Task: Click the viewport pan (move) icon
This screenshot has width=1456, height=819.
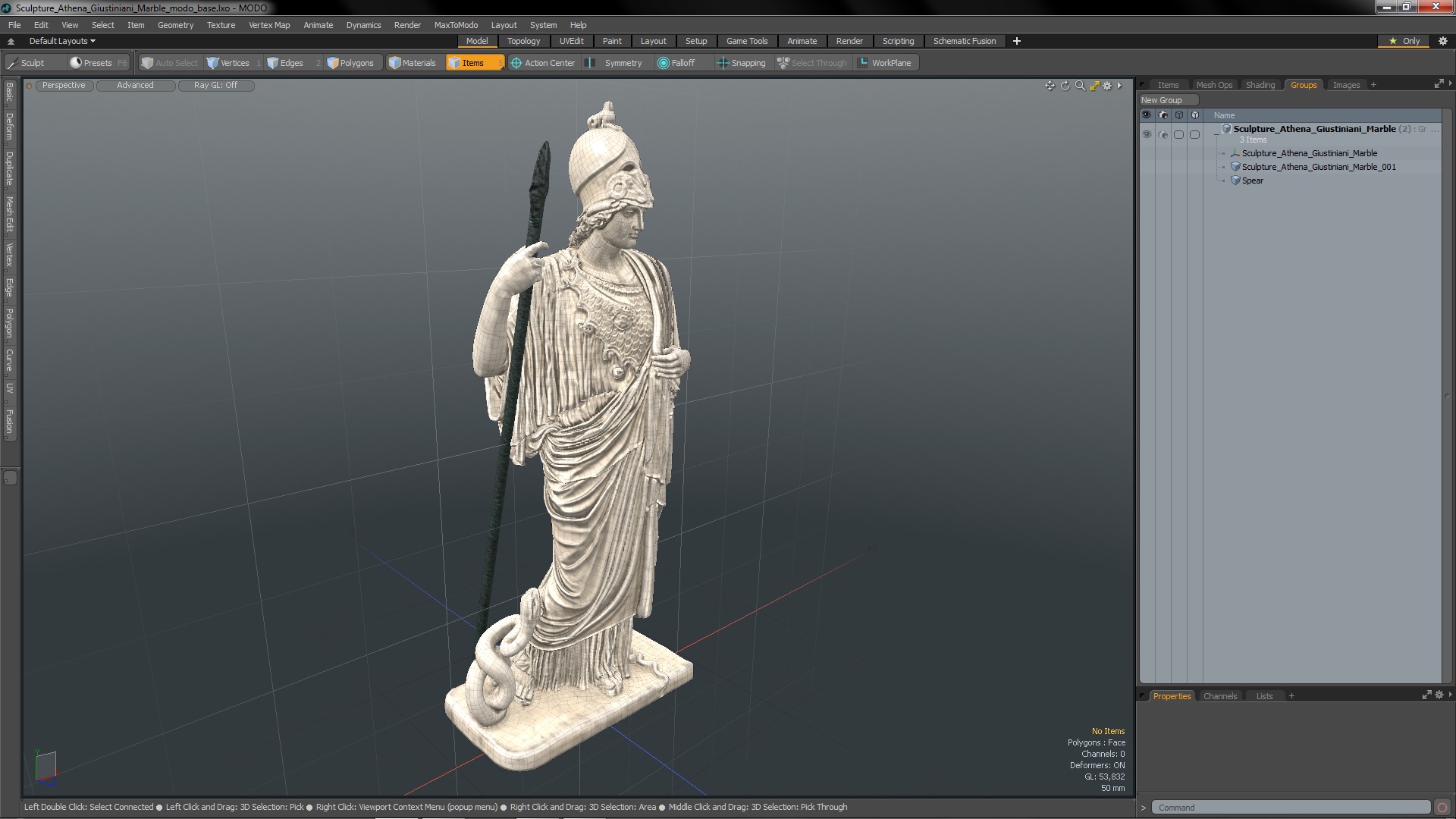Action: (x=1050, y=86)
